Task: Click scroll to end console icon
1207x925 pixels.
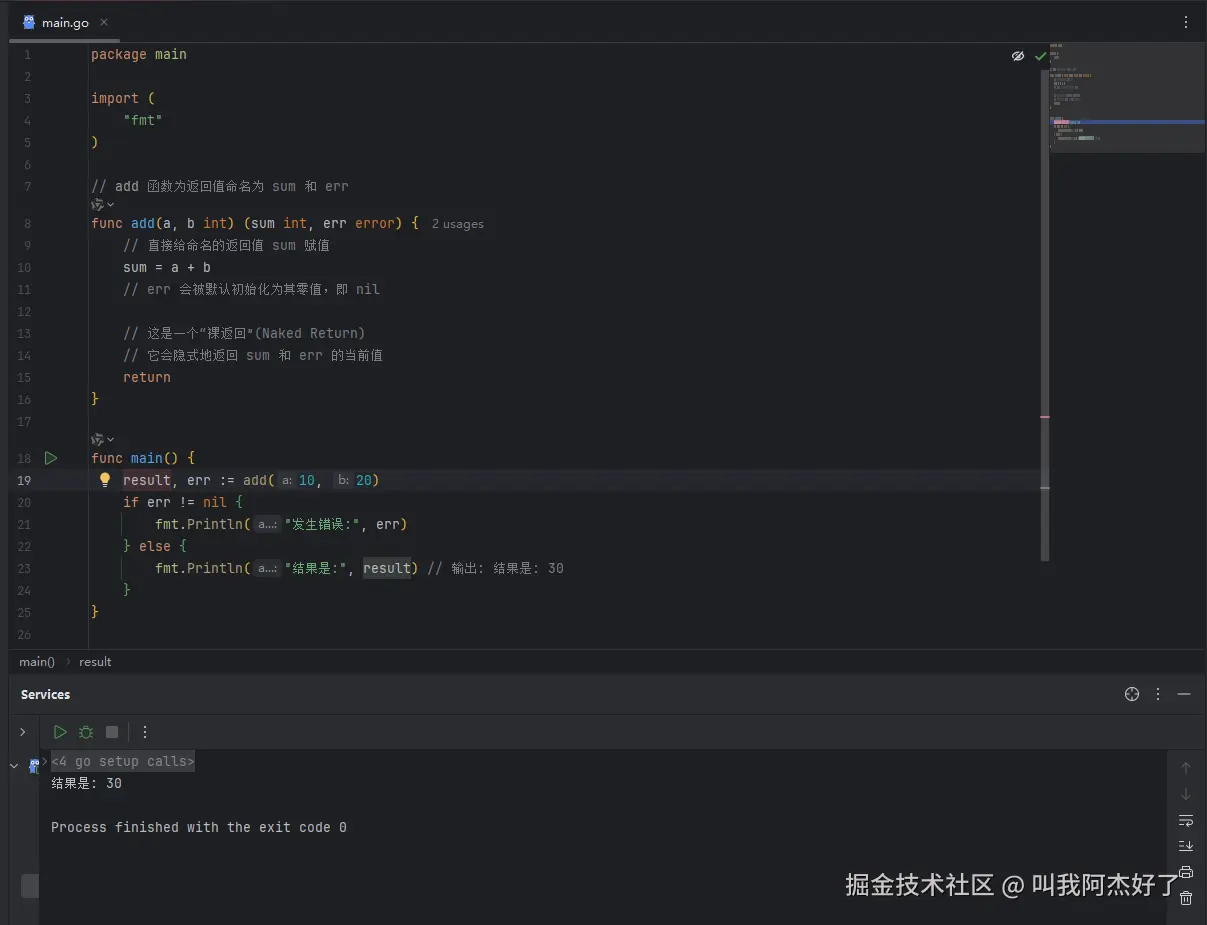Action: coord(1186,846)
